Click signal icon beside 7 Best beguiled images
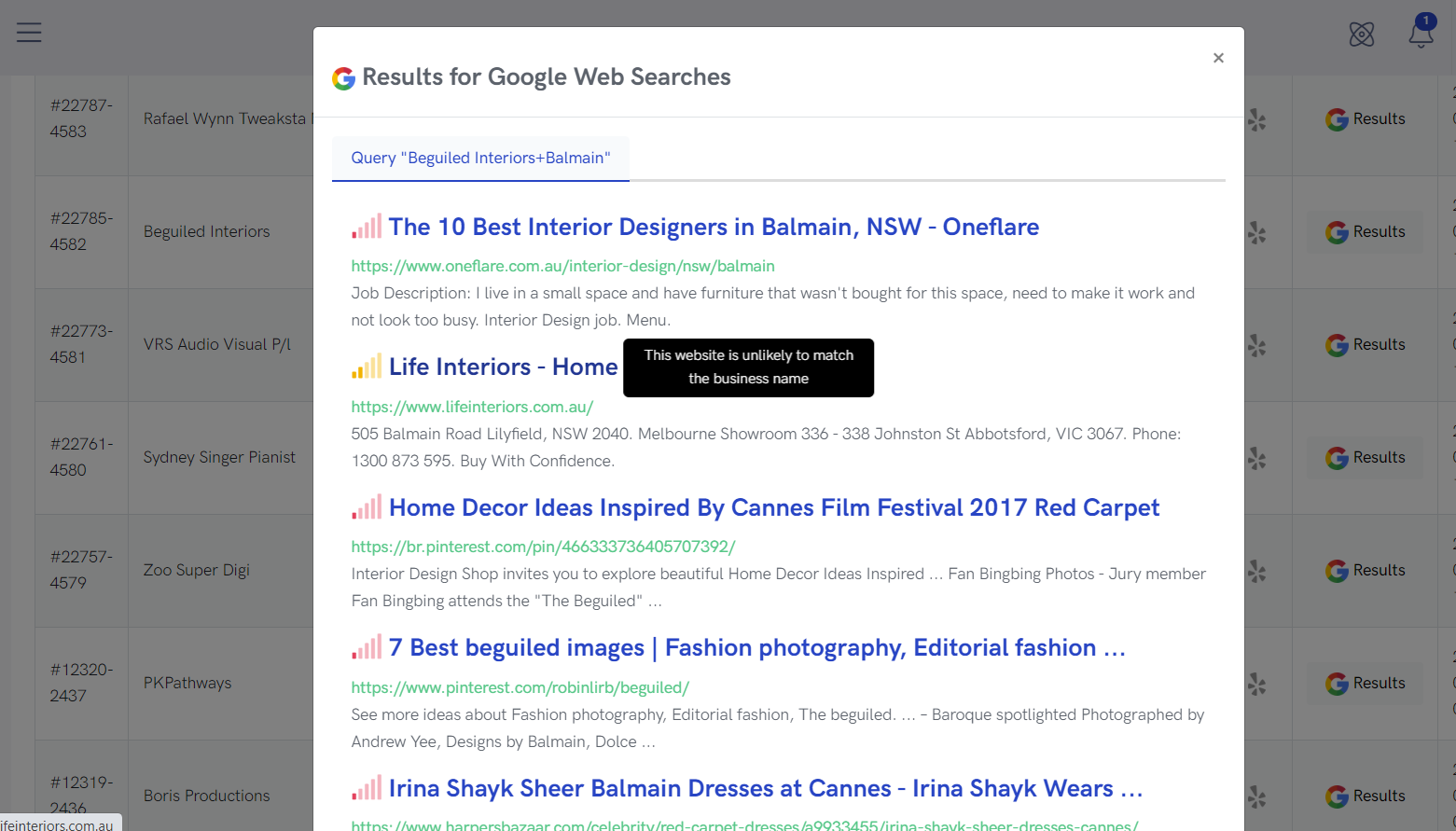 coord(367,647)
